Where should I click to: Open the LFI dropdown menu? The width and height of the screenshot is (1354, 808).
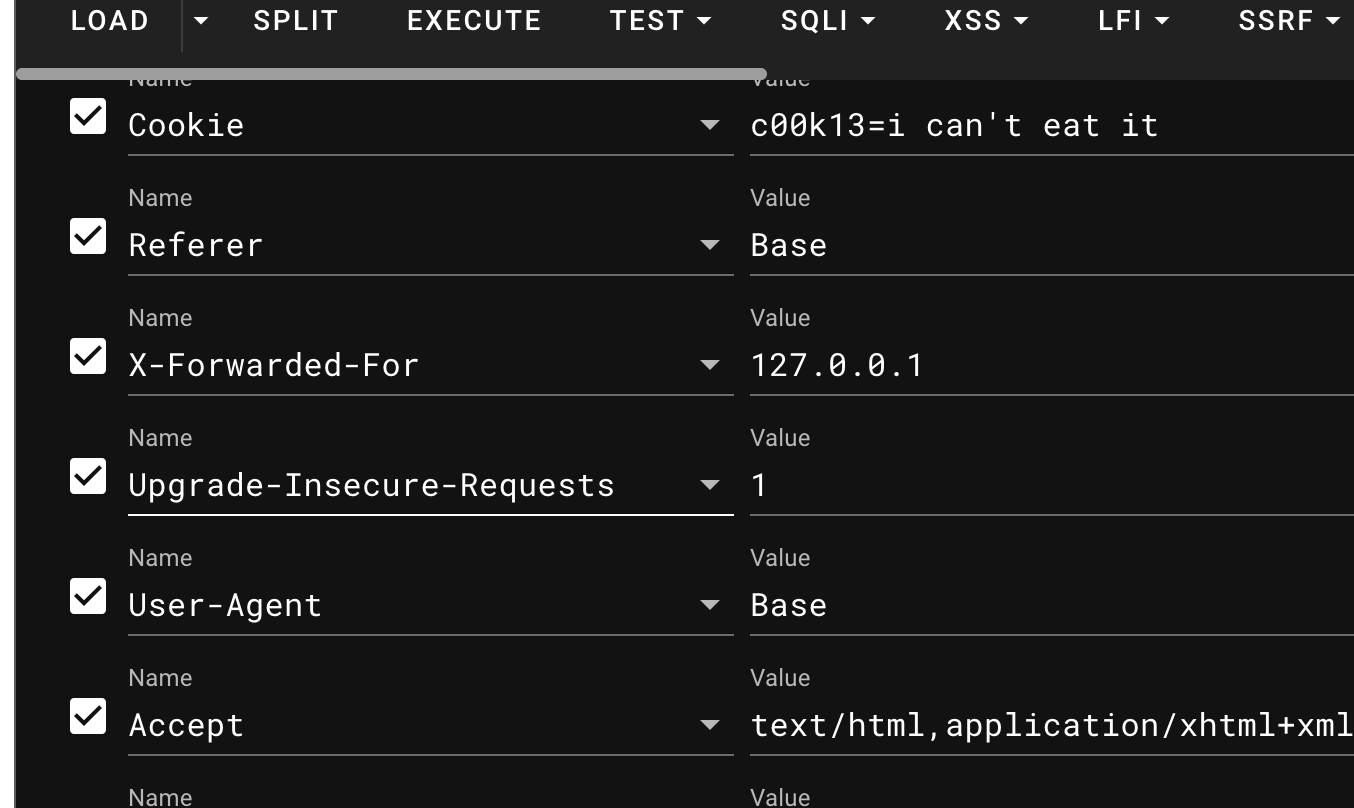[1133, 21]
